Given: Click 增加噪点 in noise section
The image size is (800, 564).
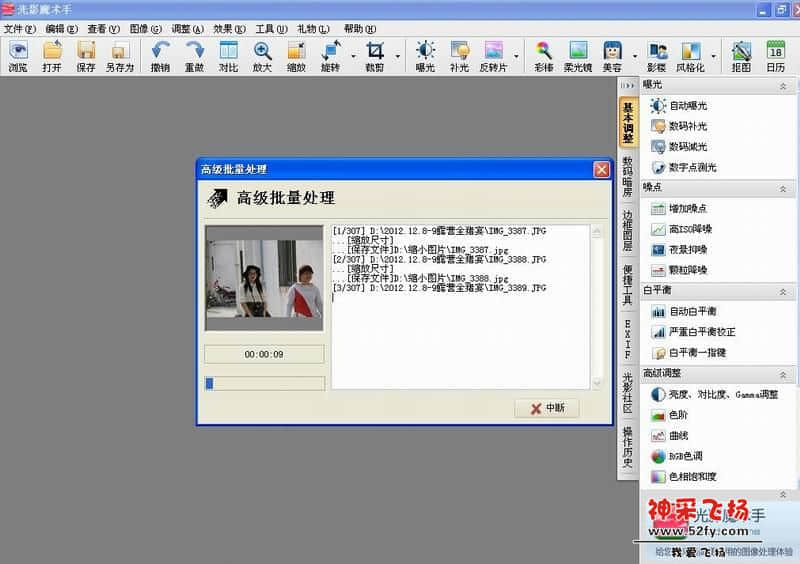Looking at the screenshot, I should 678,208.
